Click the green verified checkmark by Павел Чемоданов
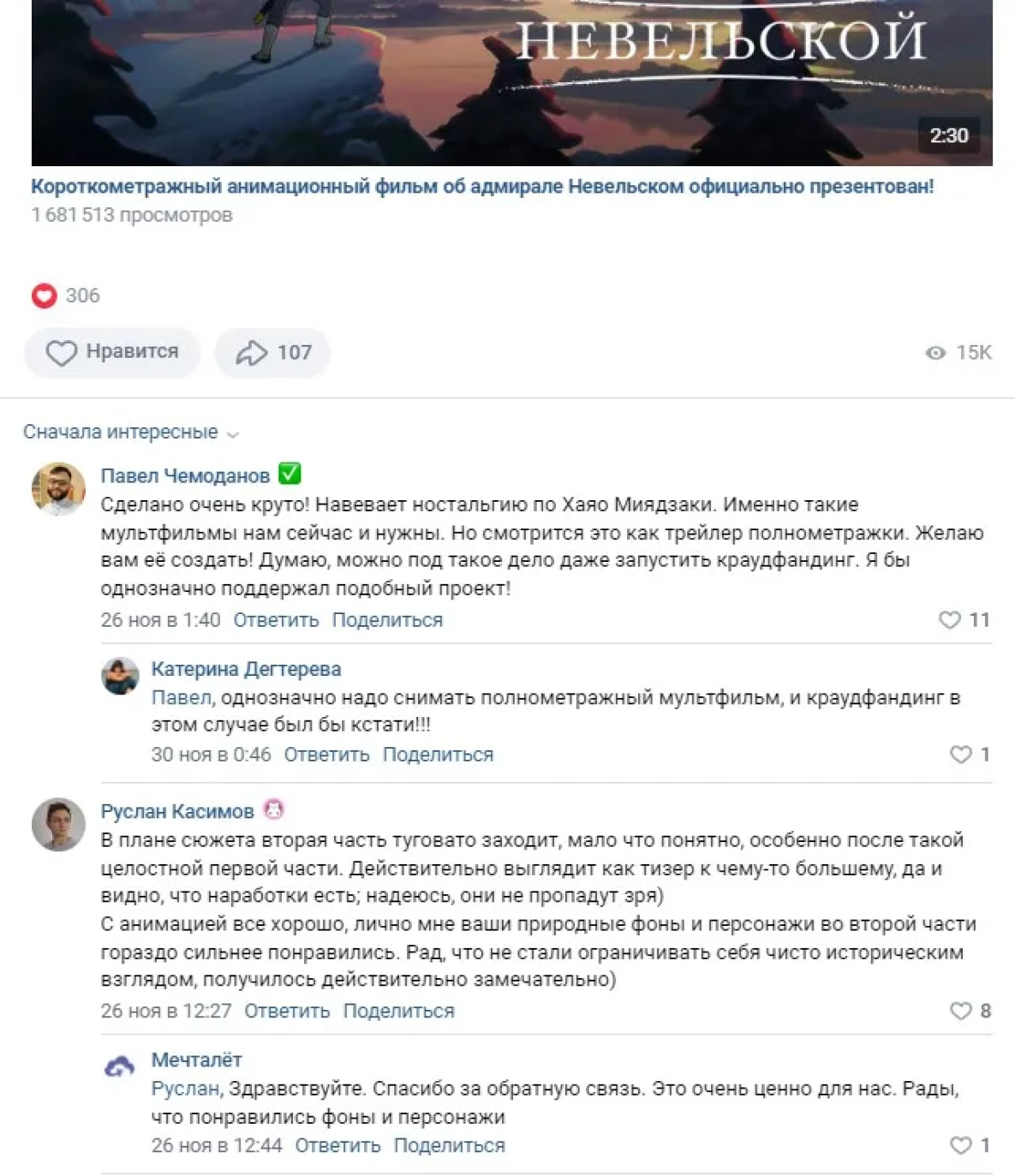Image resolution: width=1015 pixels, height=1176 pixels. pos(290,474)
